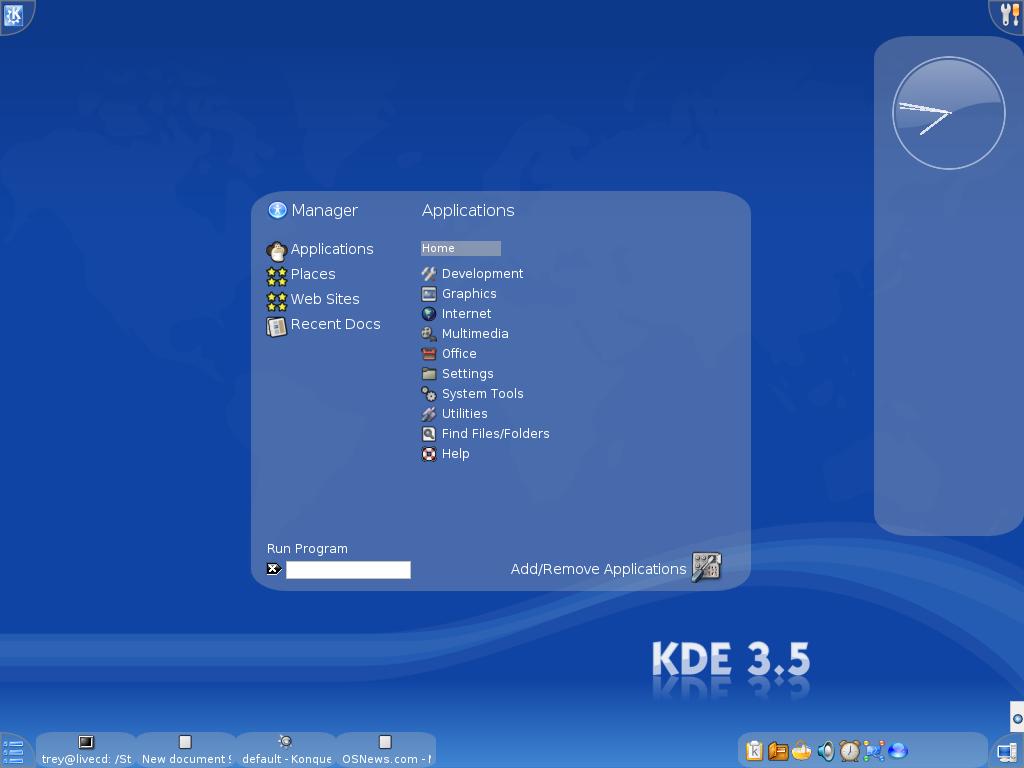The width and height of the screenshot is (1024, 768).
Task: Open the Places category
Action: click(313, 274)
